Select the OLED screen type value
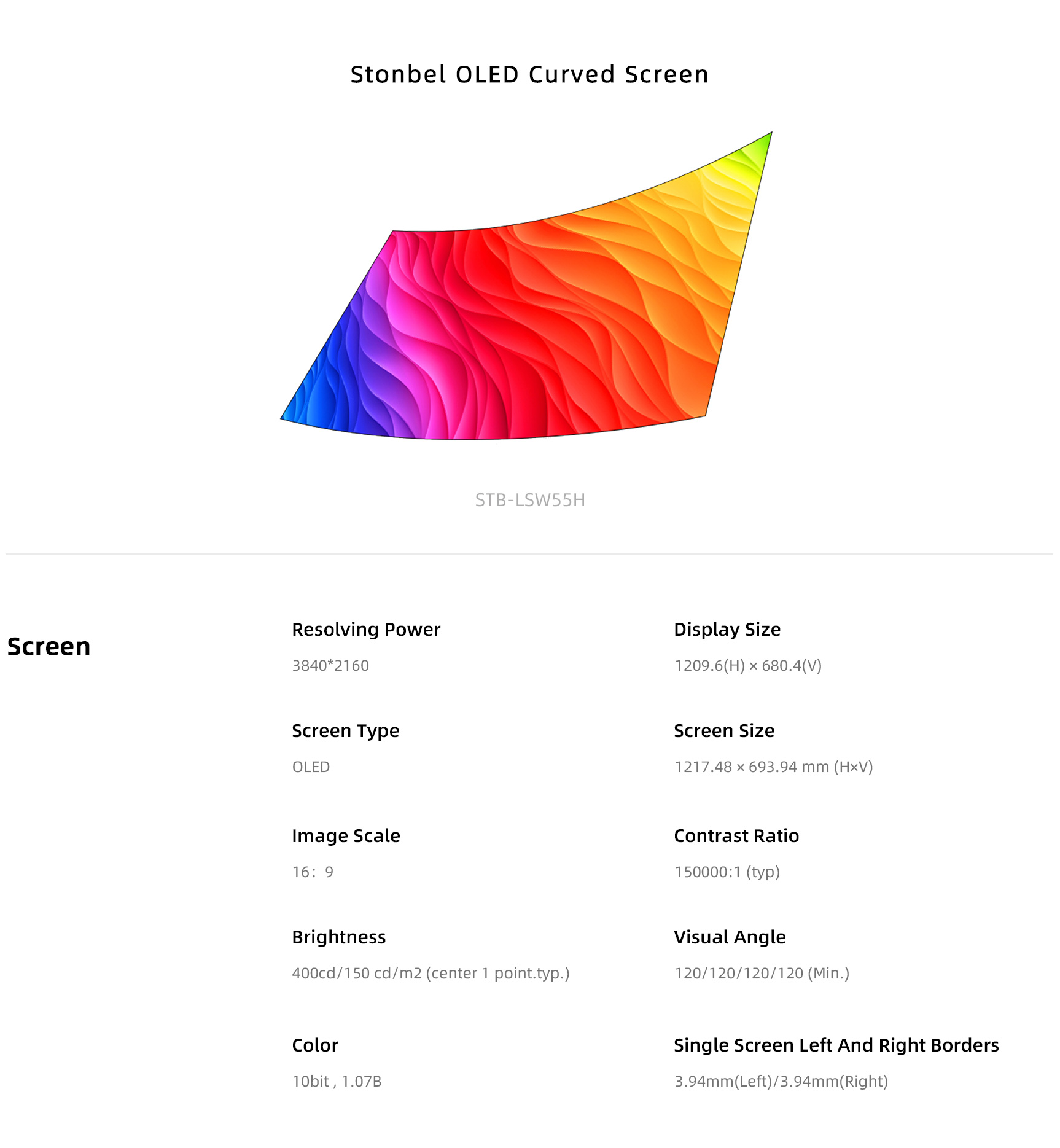Viewport: 1060px width, 1148px height. (x=311, y=767)
